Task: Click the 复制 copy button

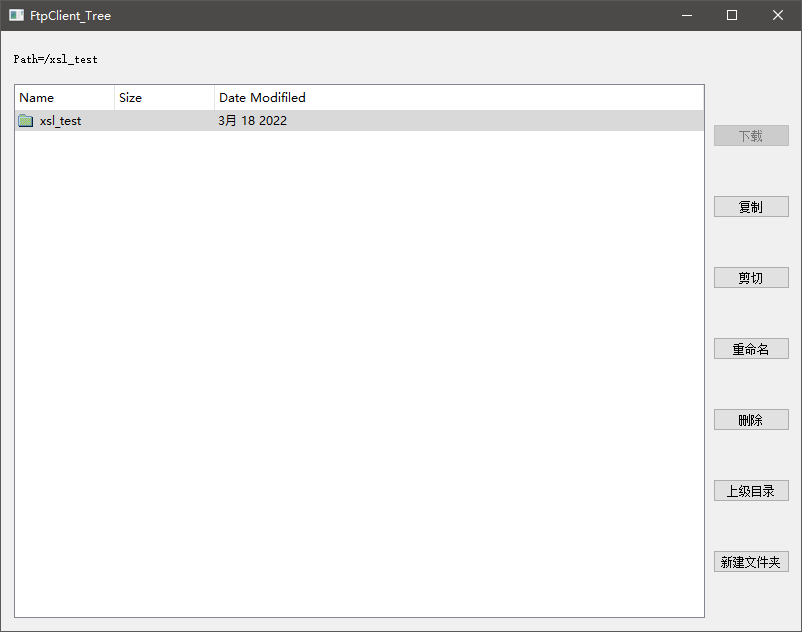Action: (751, 207)
